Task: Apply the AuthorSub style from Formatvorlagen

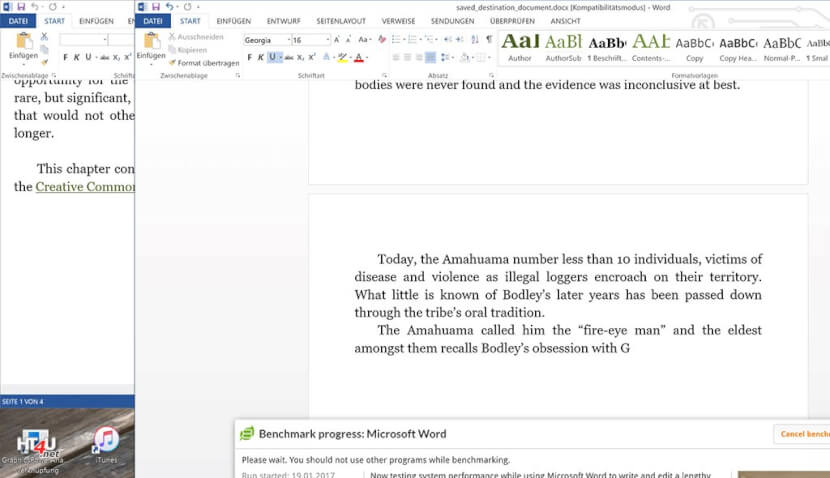Action: [x=563, y=48]
